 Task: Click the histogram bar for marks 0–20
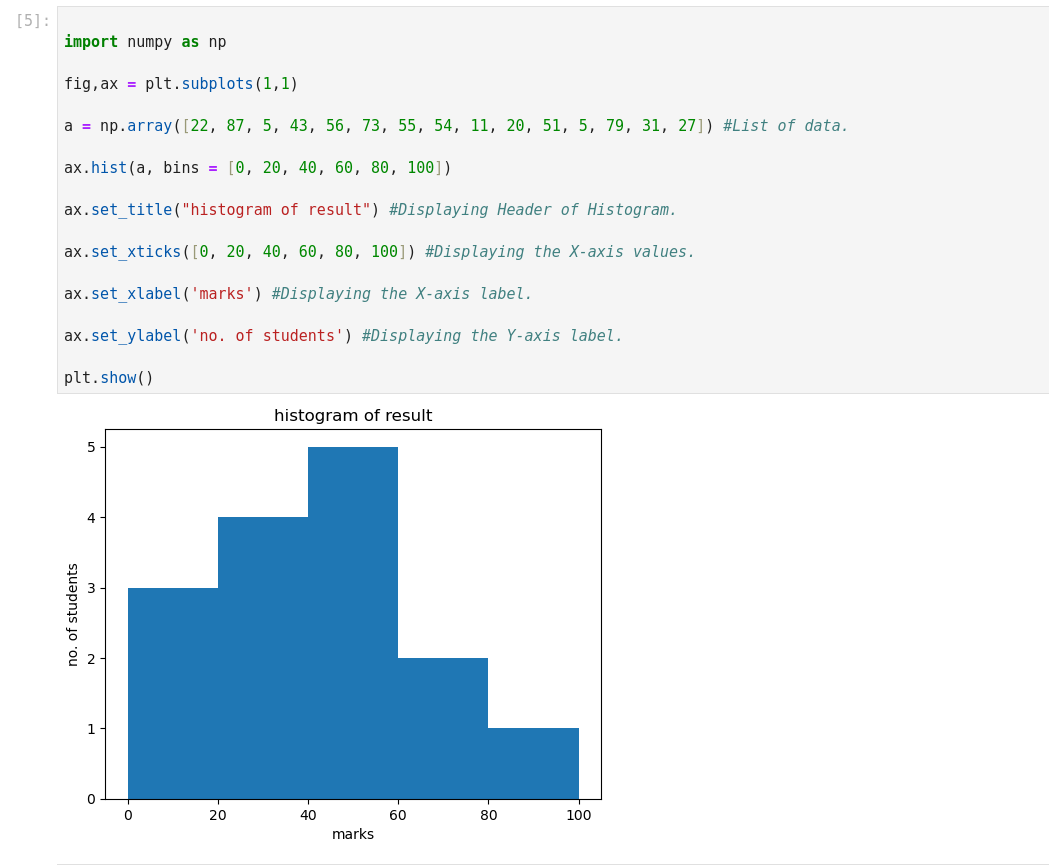click(x=173, y=693)
